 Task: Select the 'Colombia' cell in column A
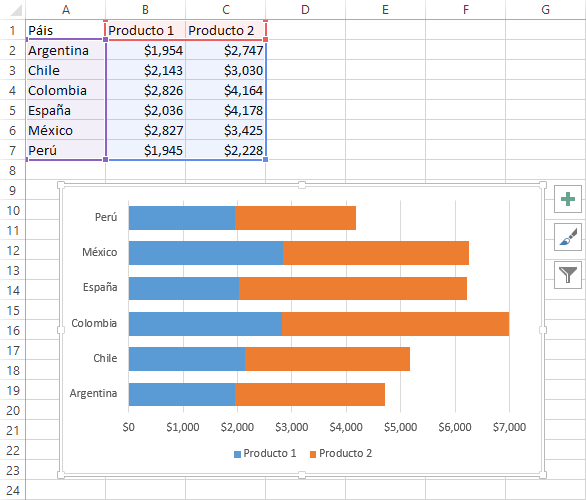tap(66, 90)
